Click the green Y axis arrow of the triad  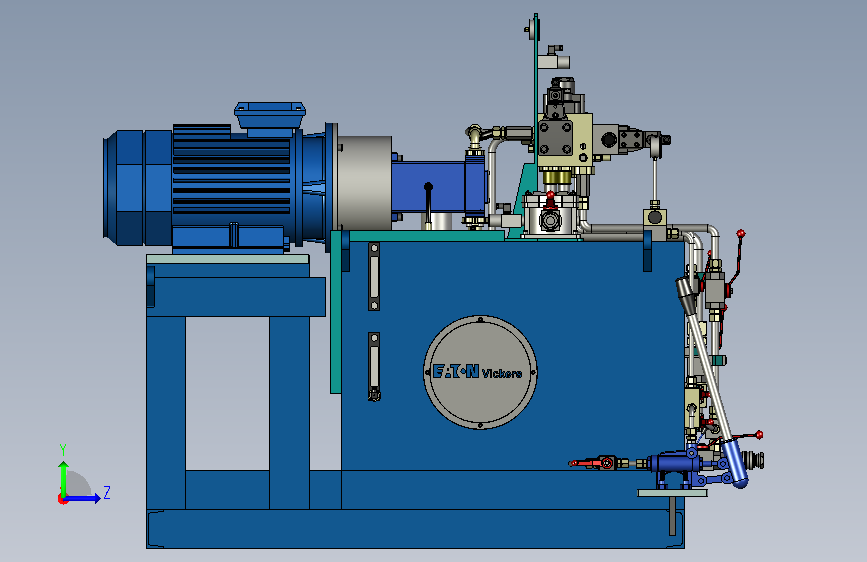(x=64, y=478)
